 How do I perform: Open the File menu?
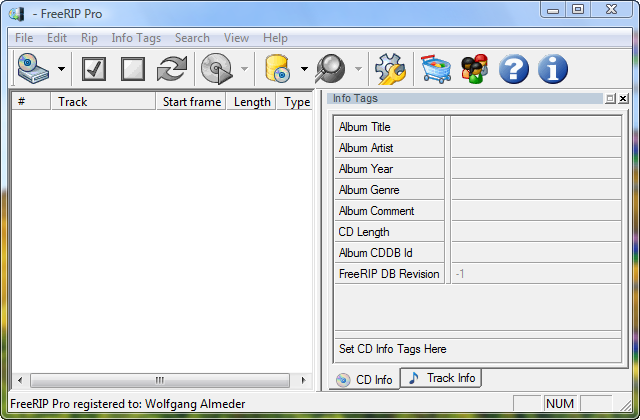(24, 38)
